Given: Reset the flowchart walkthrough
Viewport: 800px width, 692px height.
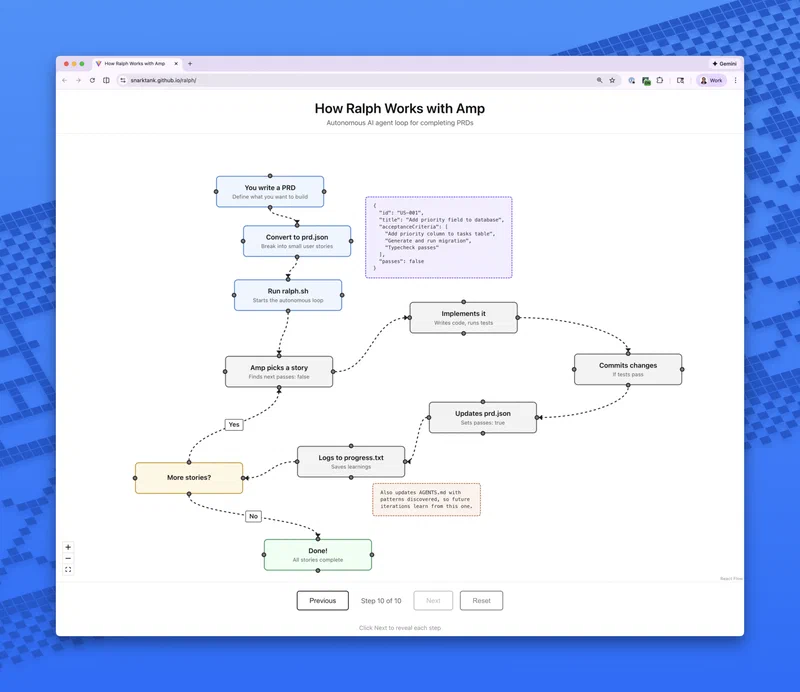Looking at the screenshot, I should (481, 600).
